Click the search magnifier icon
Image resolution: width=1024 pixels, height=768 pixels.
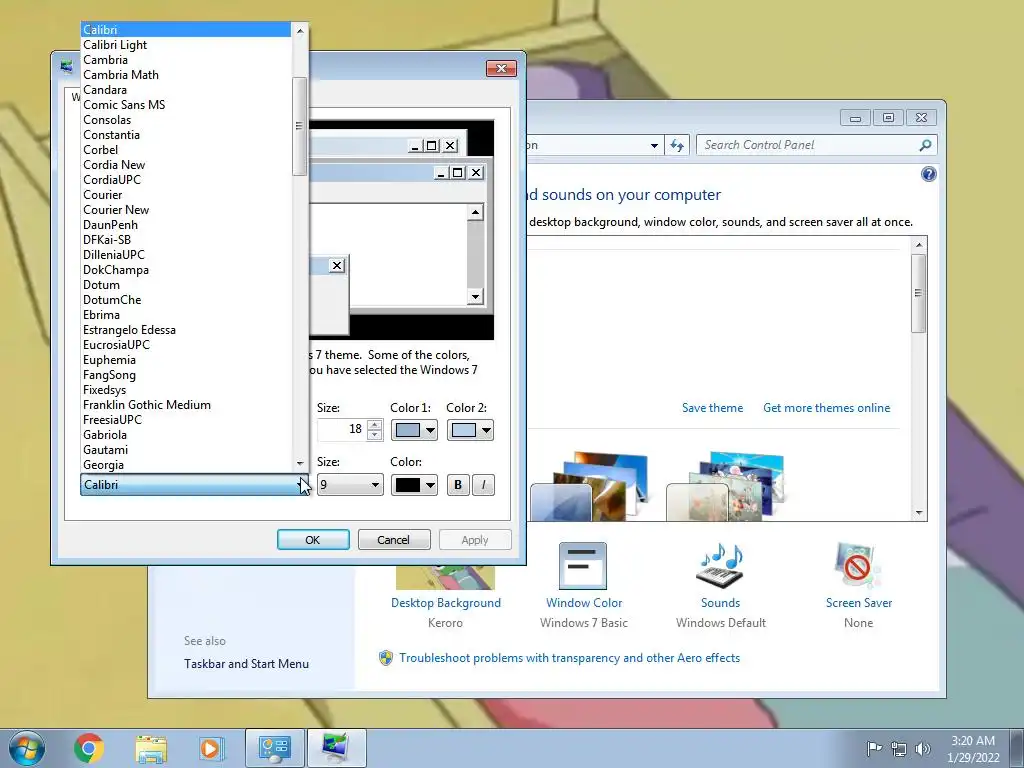tap(925, 145)
